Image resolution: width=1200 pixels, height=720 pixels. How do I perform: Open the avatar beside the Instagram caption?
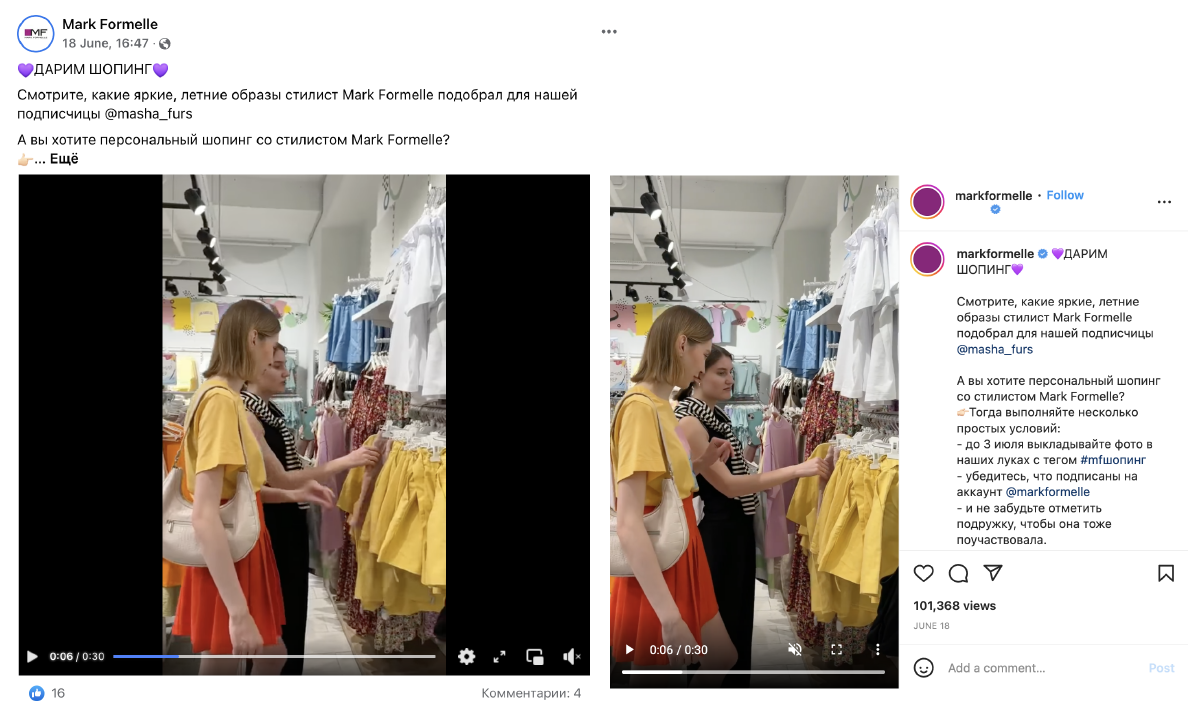tap(928, 259)
